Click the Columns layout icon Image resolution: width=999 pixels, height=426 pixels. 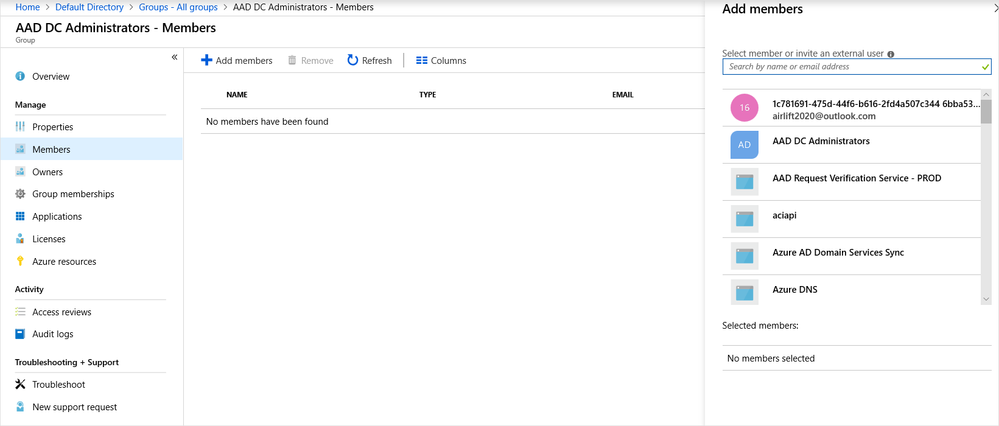point(421,60)
